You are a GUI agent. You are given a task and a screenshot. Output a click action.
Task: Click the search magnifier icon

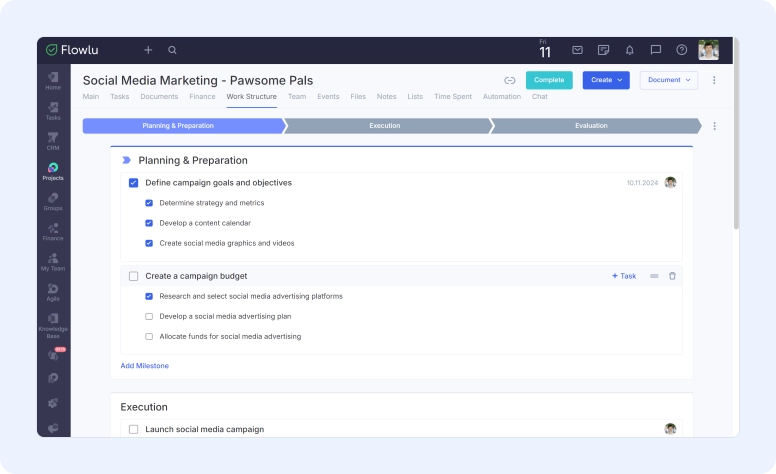[172, 50]
